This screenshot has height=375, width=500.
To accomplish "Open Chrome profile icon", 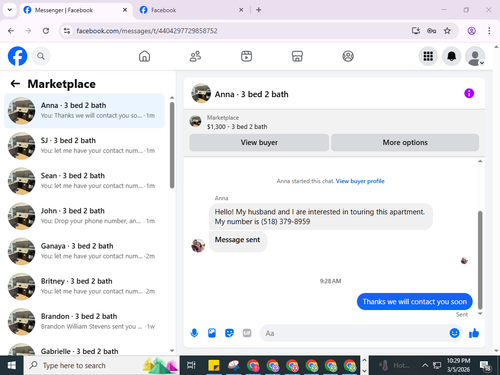I will [472, 31].
